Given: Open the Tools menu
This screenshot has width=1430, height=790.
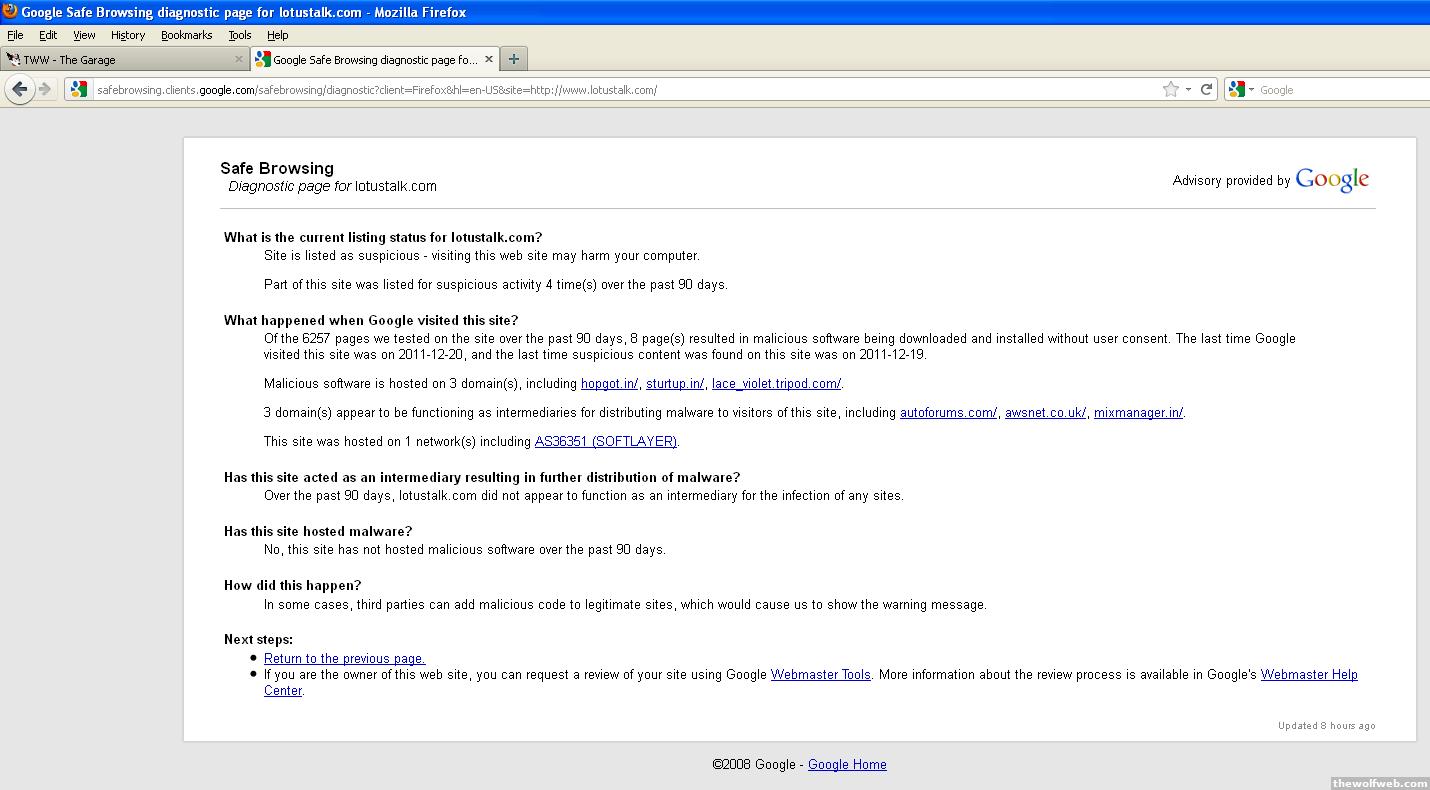Looking at the screenshot, I should pyautogui.click(x=239, y=35).
